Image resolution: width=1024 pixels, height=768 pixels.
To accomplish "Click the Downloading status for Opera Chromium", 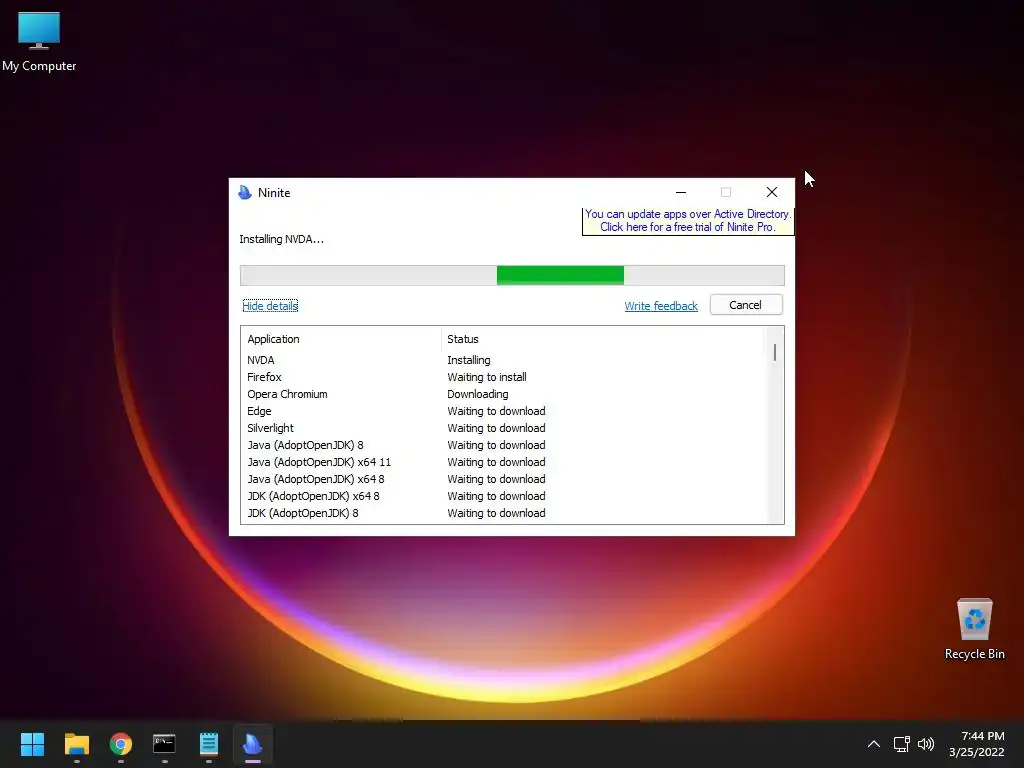I will pos(477,394).
